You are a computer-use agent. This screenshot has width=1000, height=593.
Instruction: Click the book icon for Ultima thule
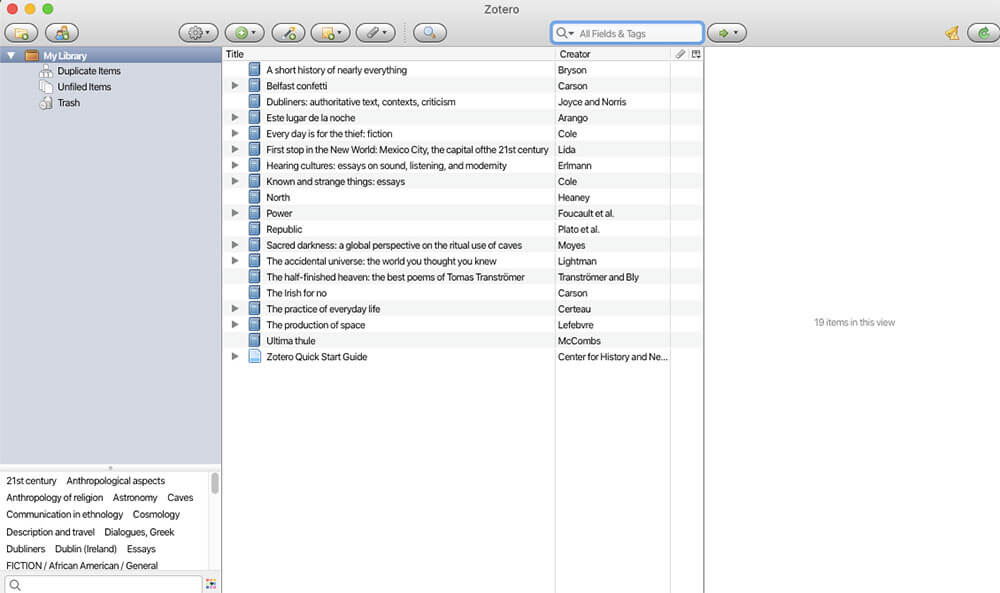(254, 340)
